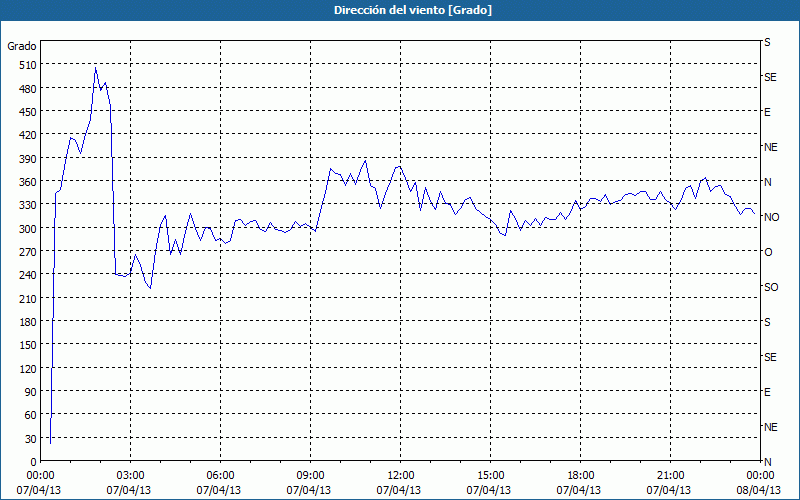
Task: Click the 420 degree axis value
Action: coord(28,135)
